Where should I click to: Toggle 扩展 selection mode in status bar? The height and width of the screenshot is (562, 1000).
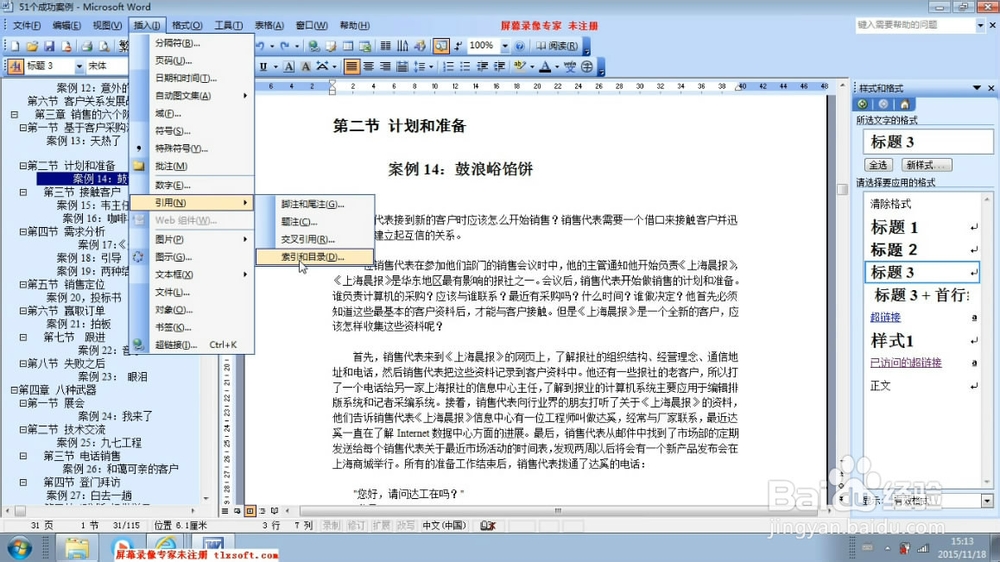click(381, 526)
